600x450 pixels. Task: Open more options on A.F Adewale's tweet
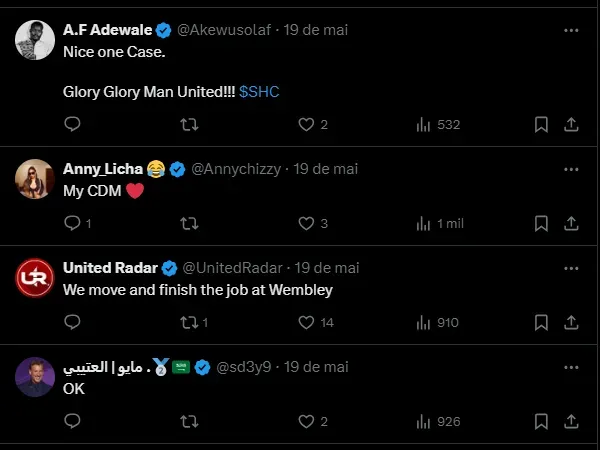(x=571, y=30)
